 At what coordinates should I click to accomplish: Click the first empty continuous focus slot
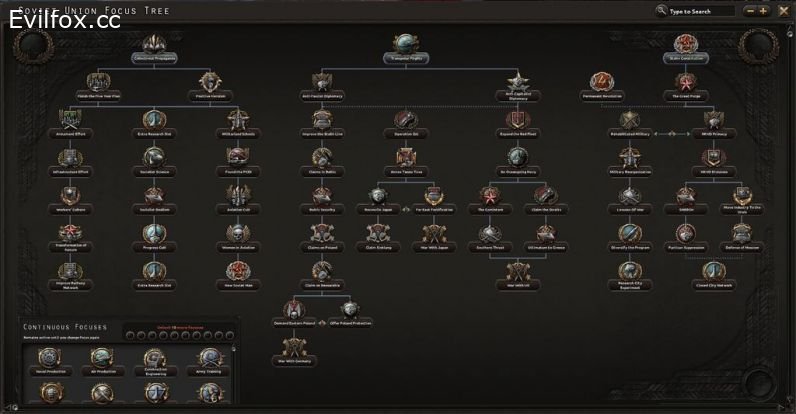130,335
